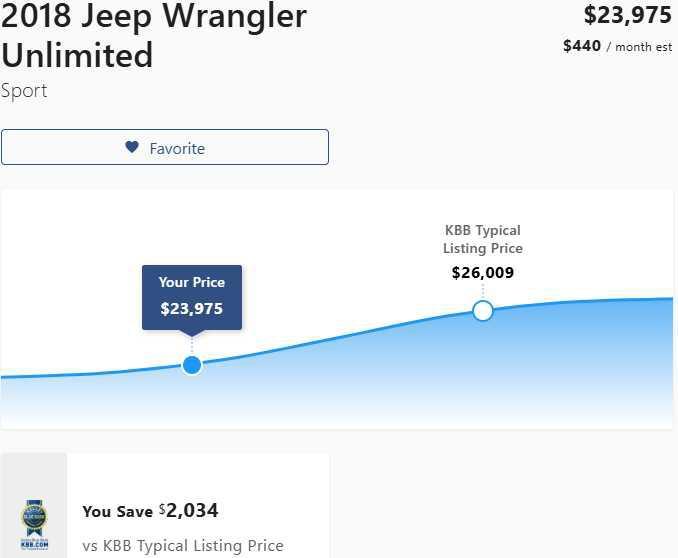Click the heart icon beside Favorite
Image resolution: width=678 pixels, height=558 pixels.
(x=131, y=147)
